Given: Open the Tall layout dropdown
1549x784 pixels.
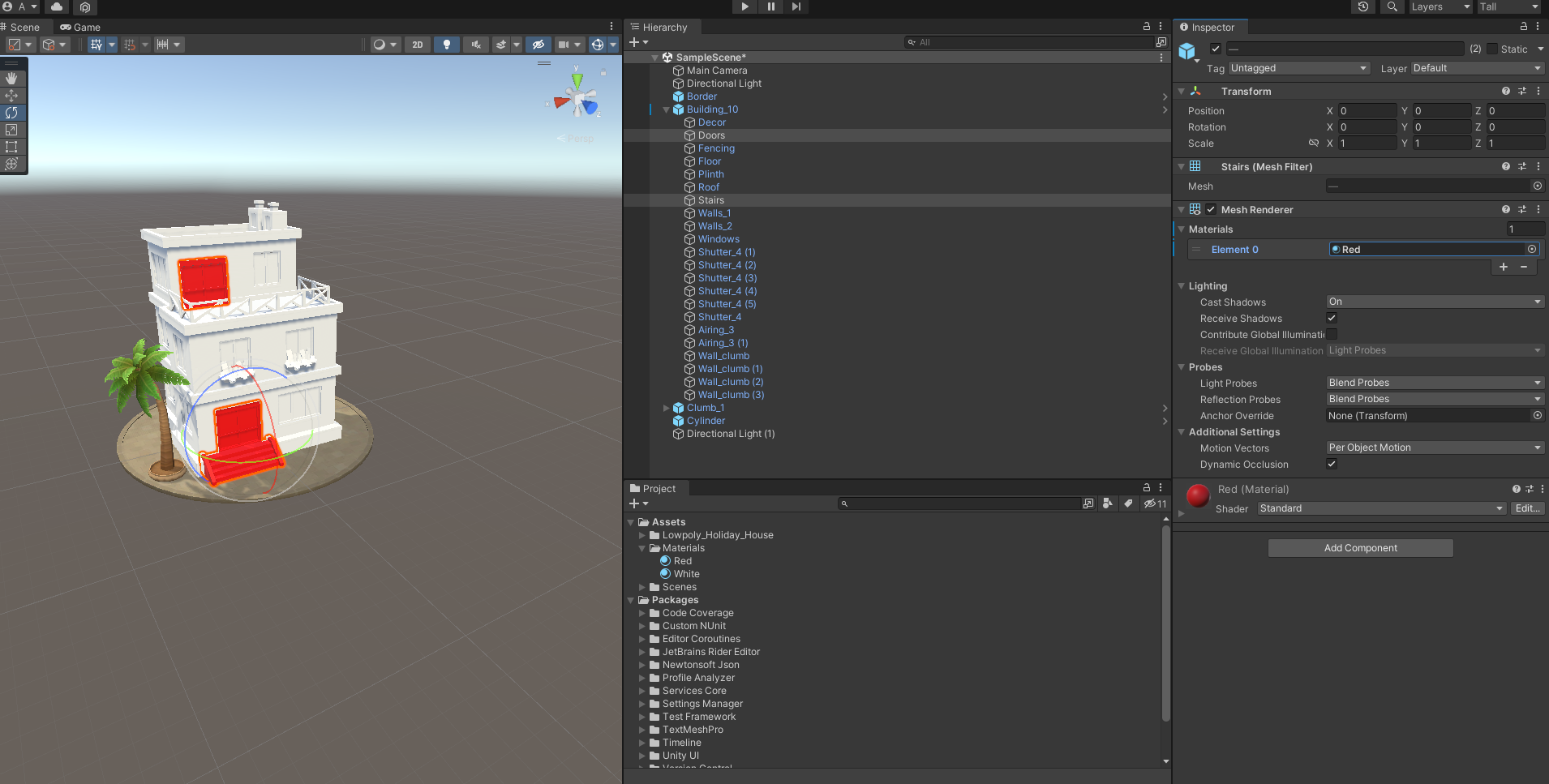Looking at the screenshot, I should click(1509, 6).
